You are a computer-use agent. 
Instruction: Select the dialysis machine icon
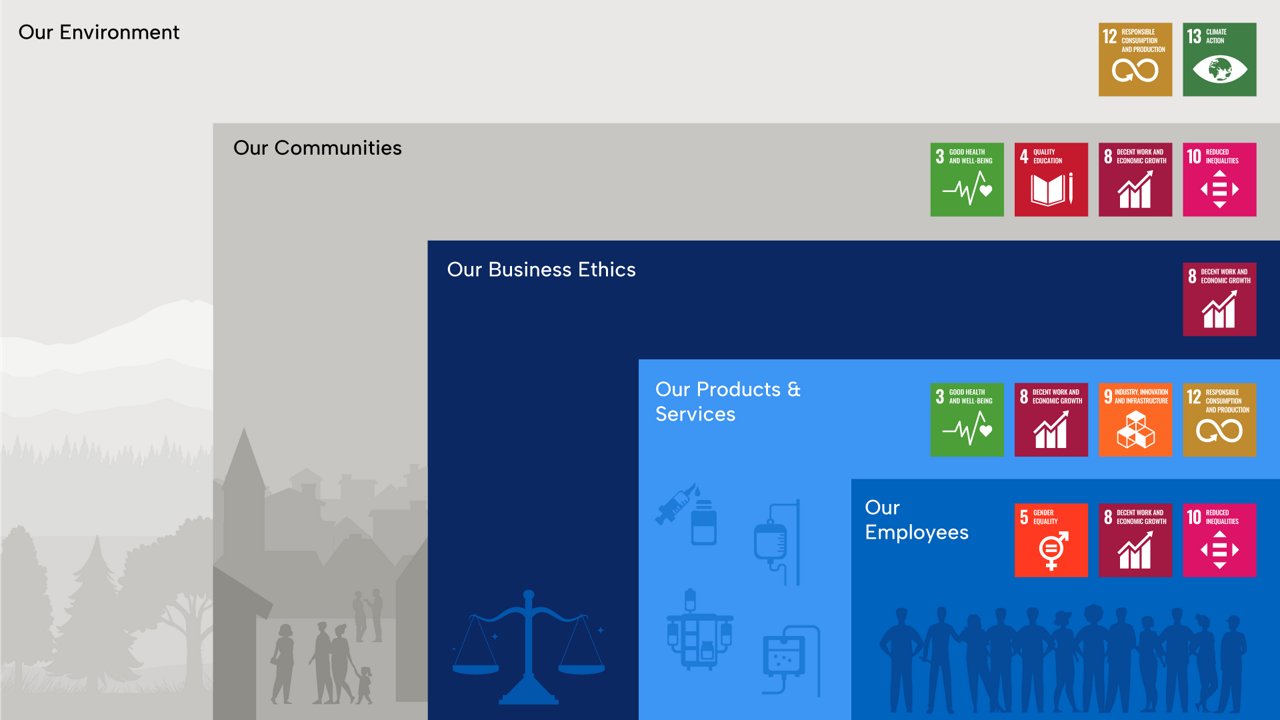click(x=791, y=661)
